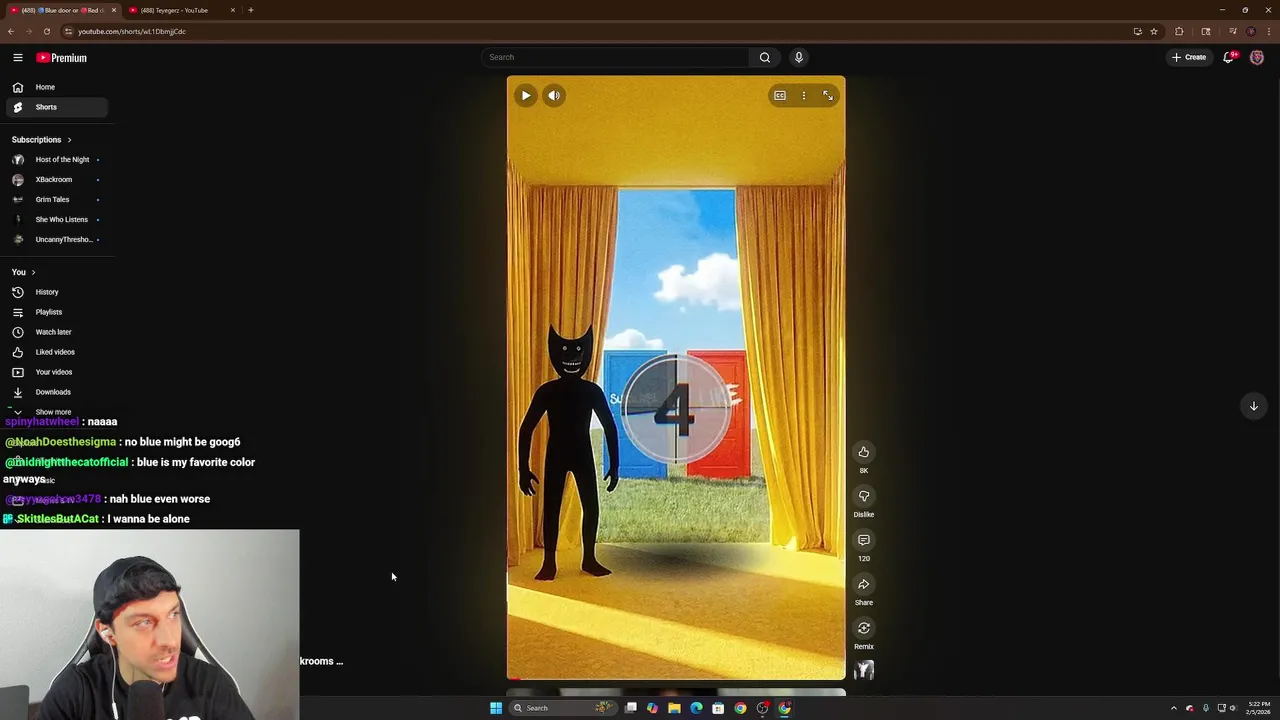Open Microsoft Store from the taskbar

point(718,708)
